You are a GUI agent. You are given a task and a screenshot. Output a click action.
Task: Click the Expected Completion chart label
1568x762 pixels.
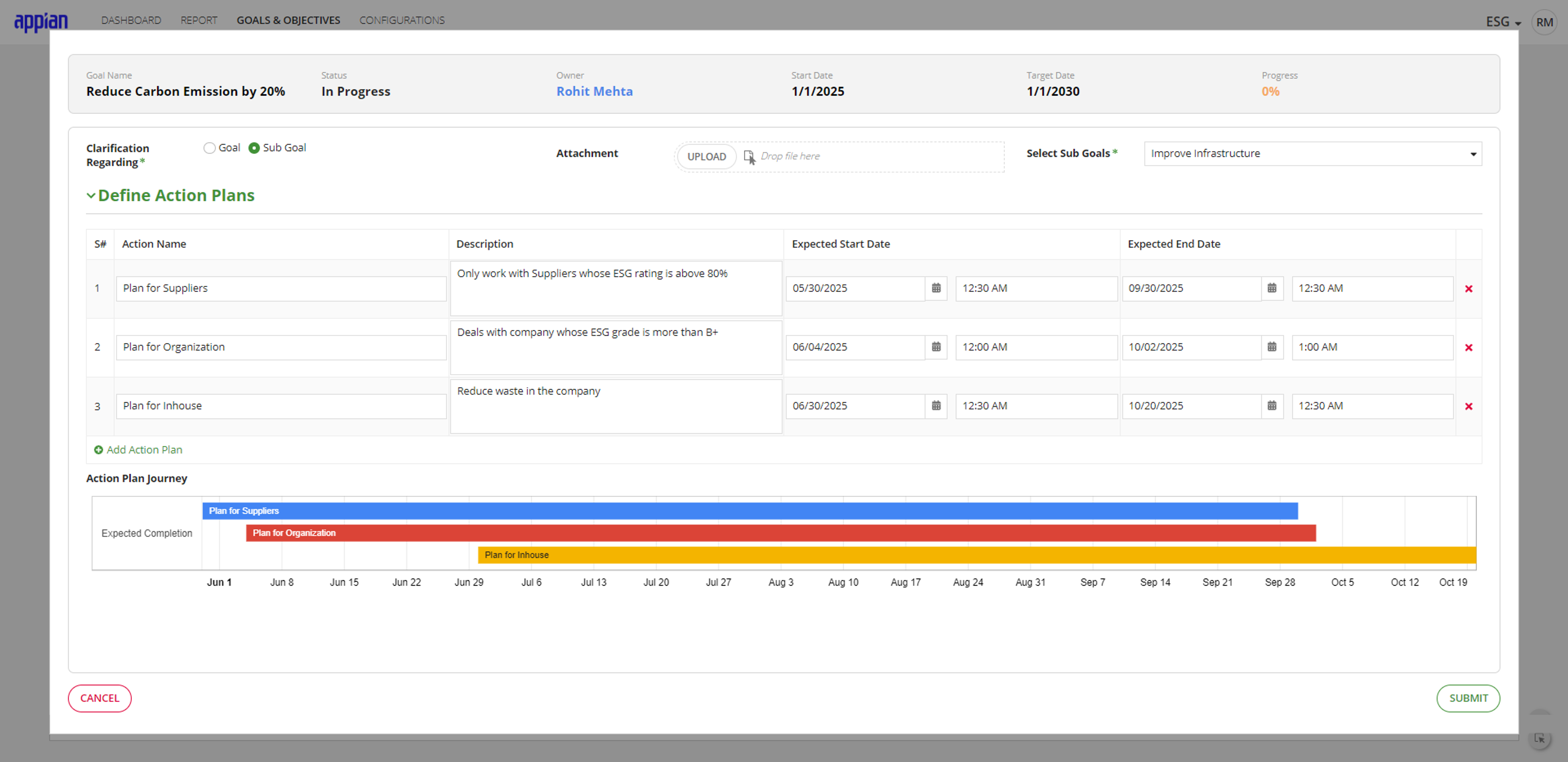click(x=147, y=533)
